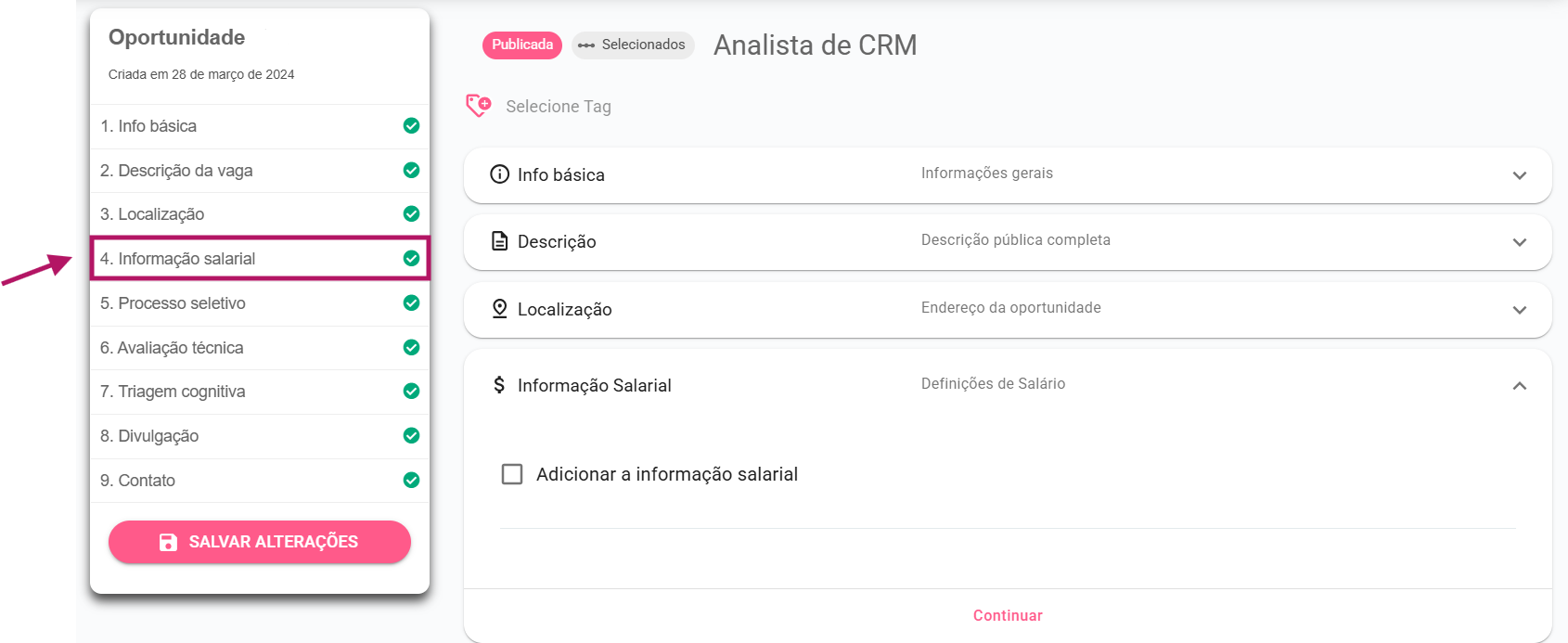Click green check icon on Divulgação step
Viewport: 1568px width, 643px height.
tap(411, 436)
